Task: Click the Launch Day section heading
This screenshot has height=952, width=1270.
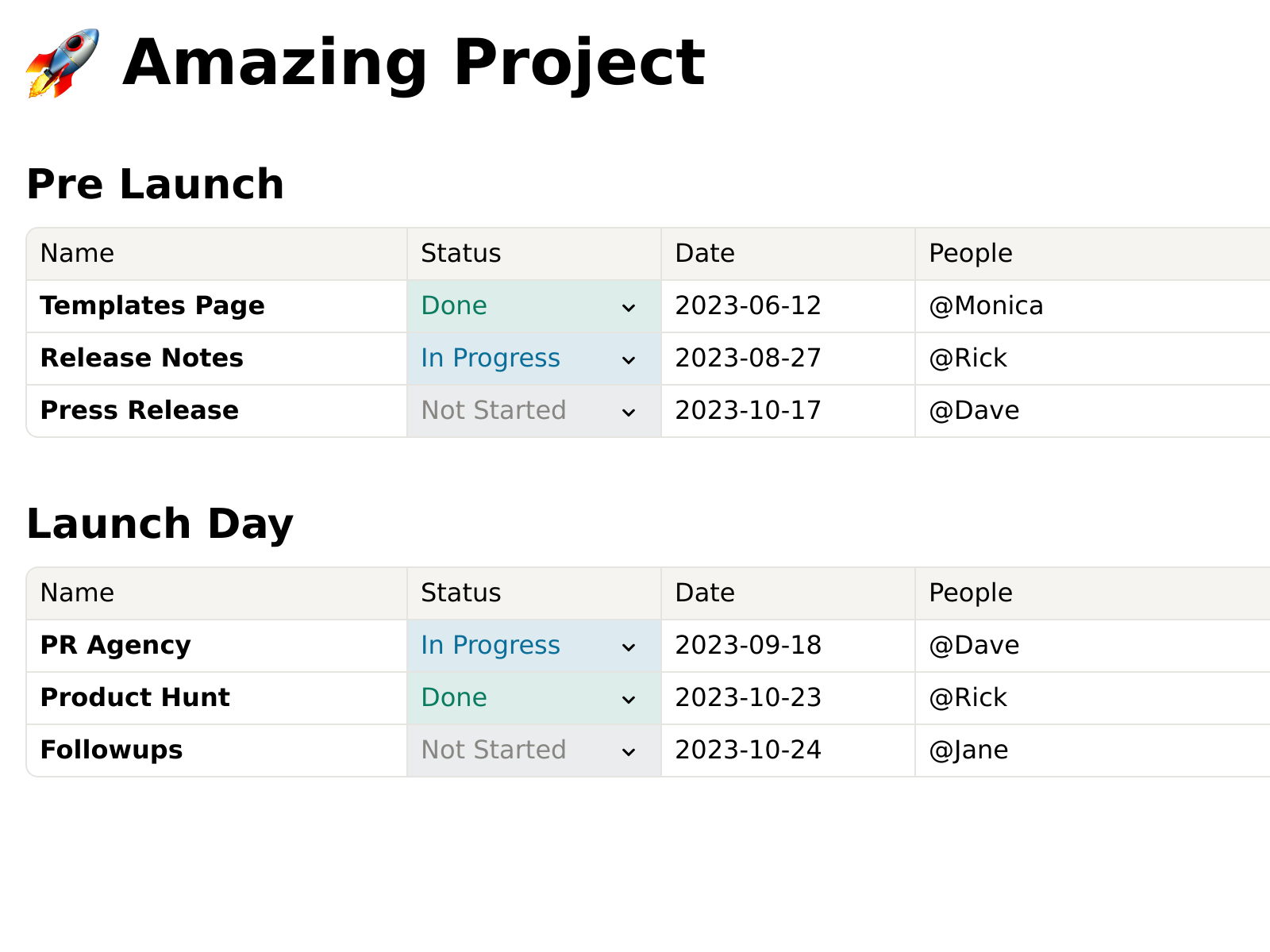Action: [160, 524]
